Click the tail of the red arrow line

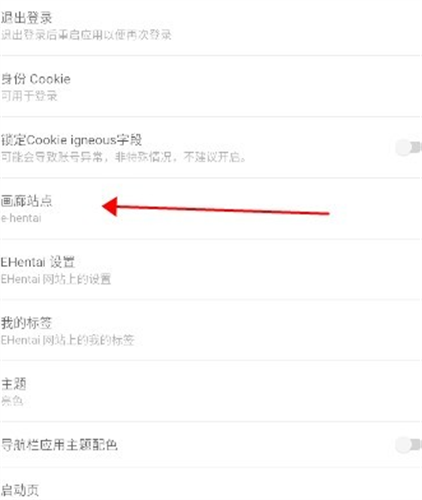coord(325,213)
